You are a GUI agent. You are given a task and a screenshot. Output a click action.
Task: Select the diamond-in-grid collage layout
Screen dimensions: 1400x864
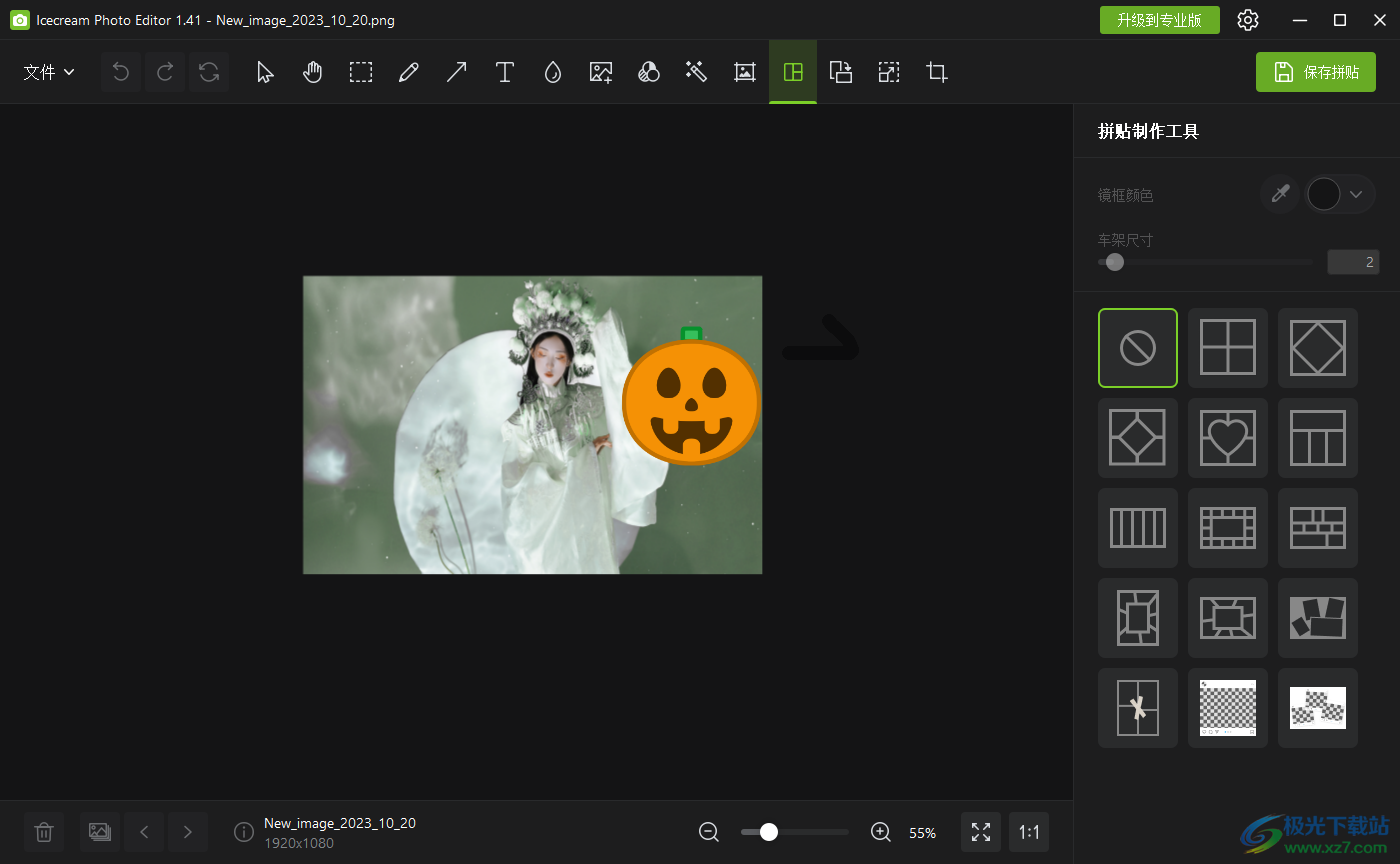click(1138, 438)
